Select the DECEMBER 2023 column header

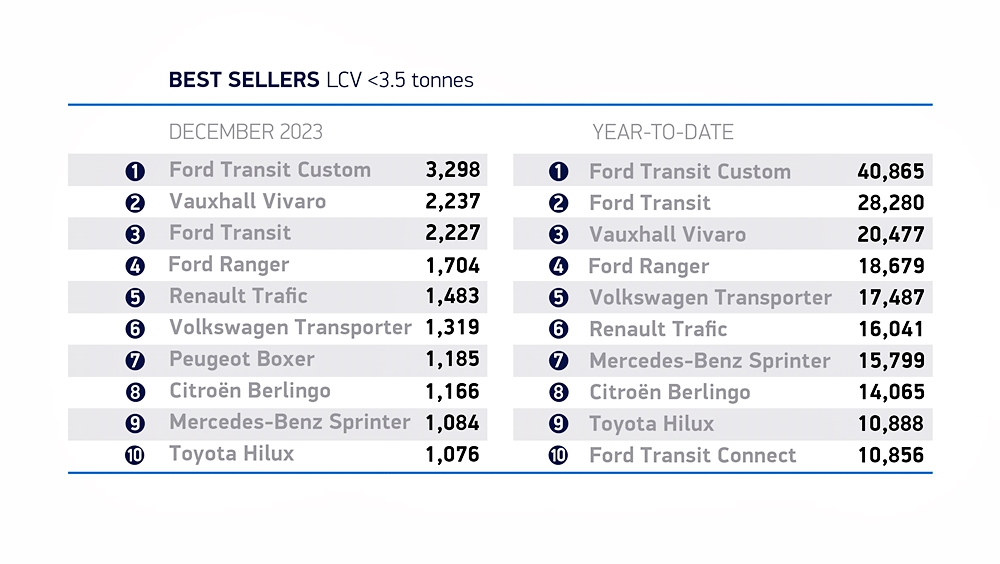click(246, 132)
